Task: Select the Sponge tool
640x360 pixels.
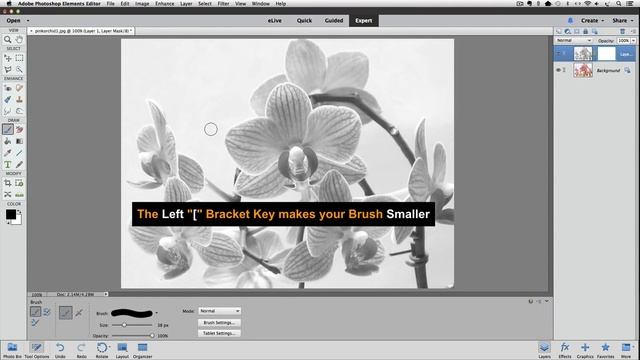Action: (19, 111)
